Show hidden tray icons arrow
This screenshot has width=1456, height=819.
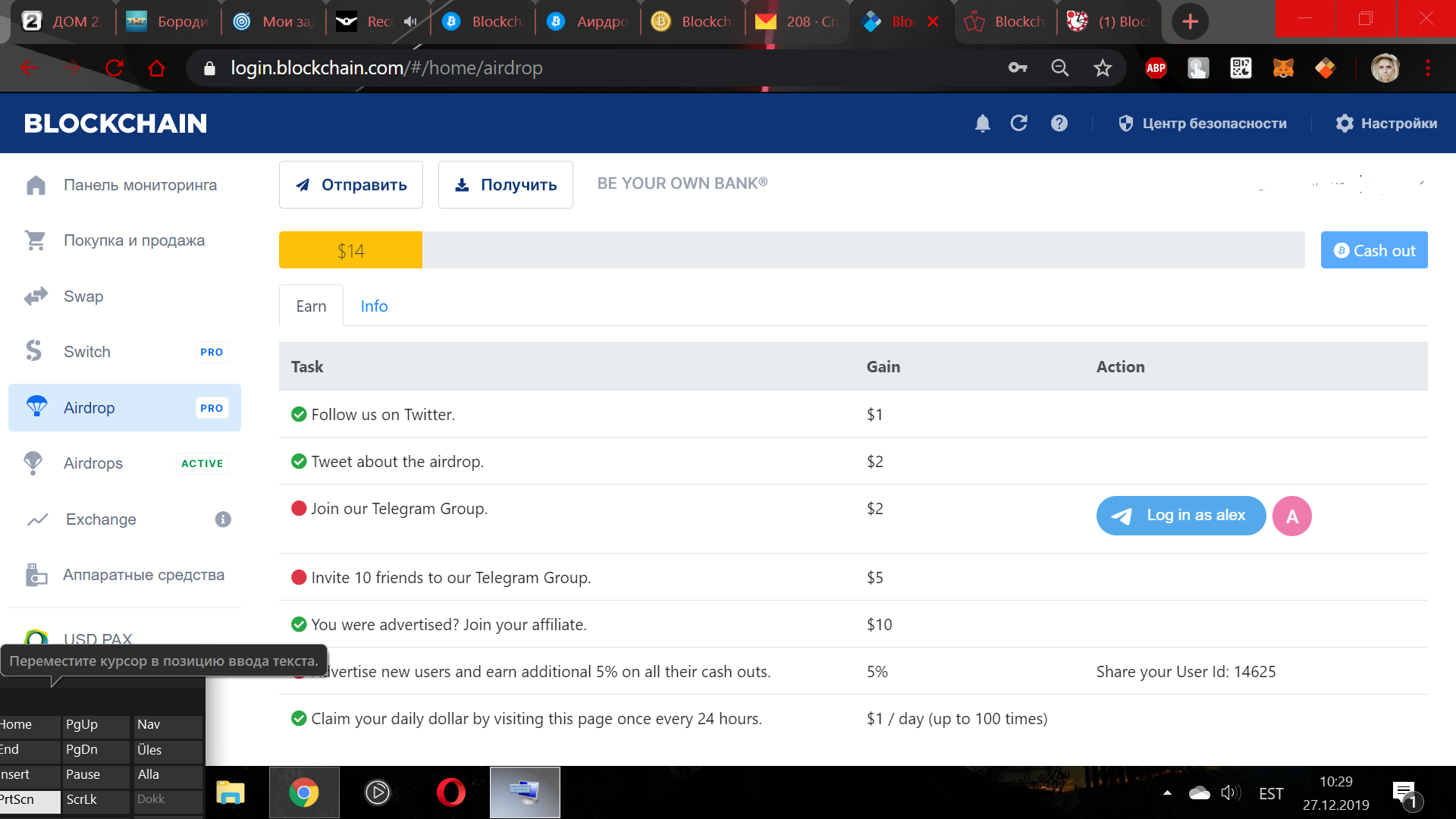[x=1167, y=793]
